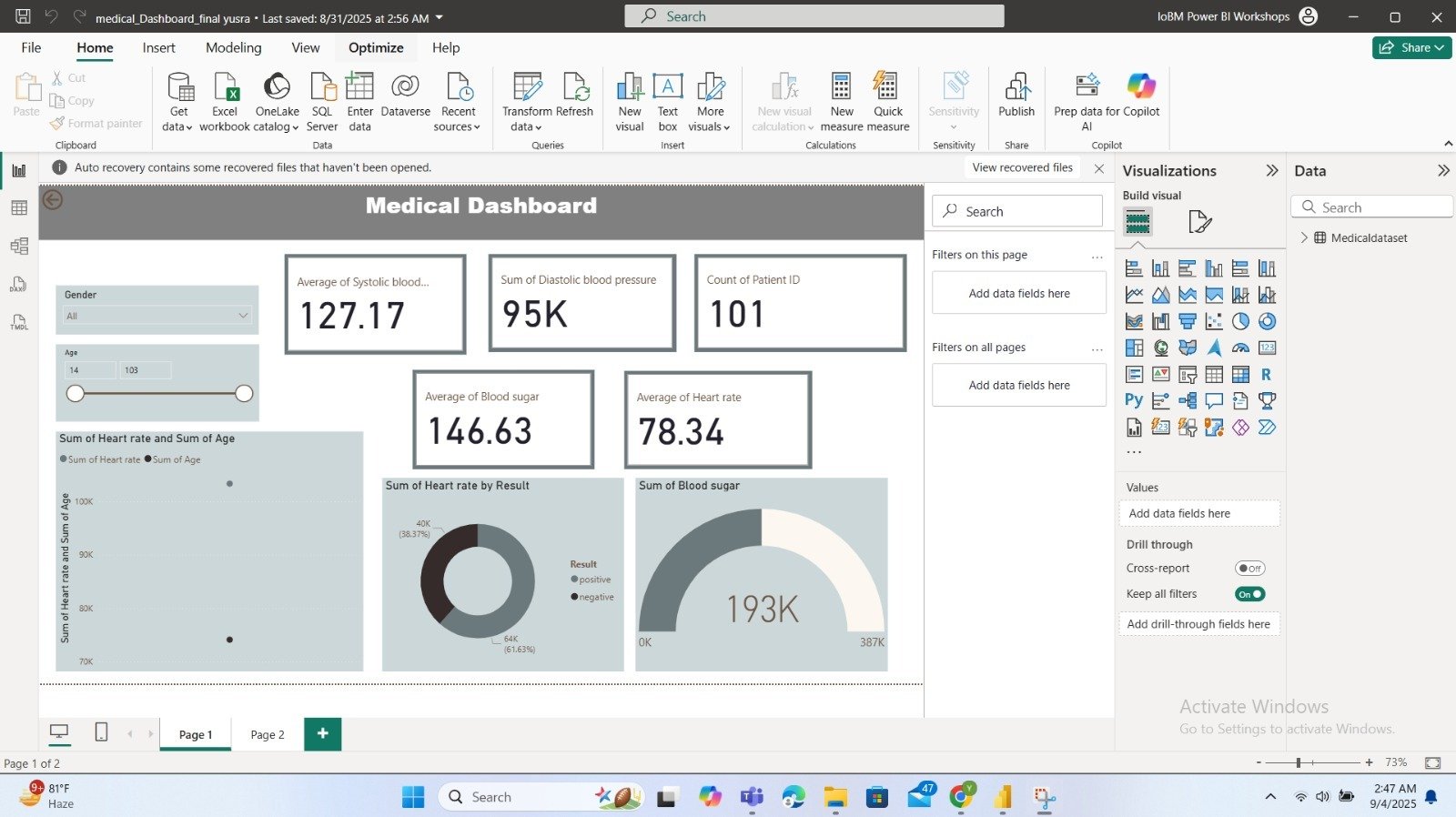
Task: Open Transform data in the ribbon
Action: (527, 87)
